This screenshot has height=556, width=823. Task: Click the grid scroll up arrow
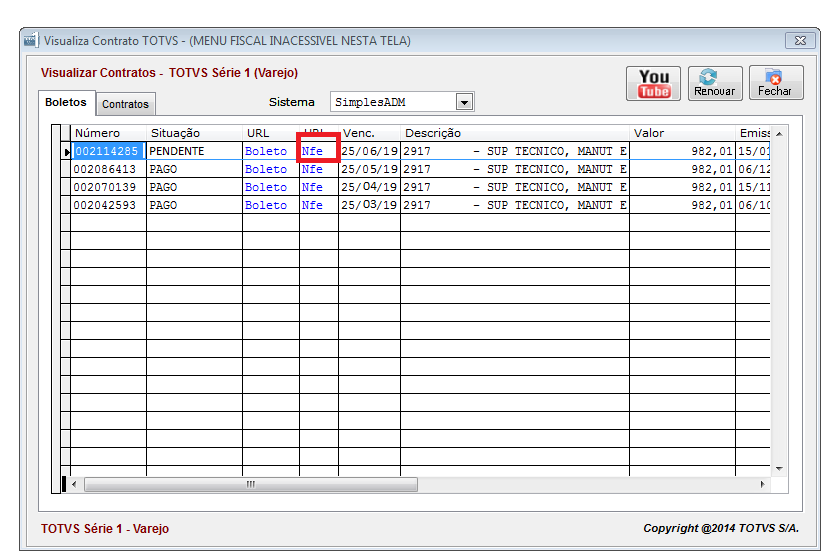click(x=779, y=134)
